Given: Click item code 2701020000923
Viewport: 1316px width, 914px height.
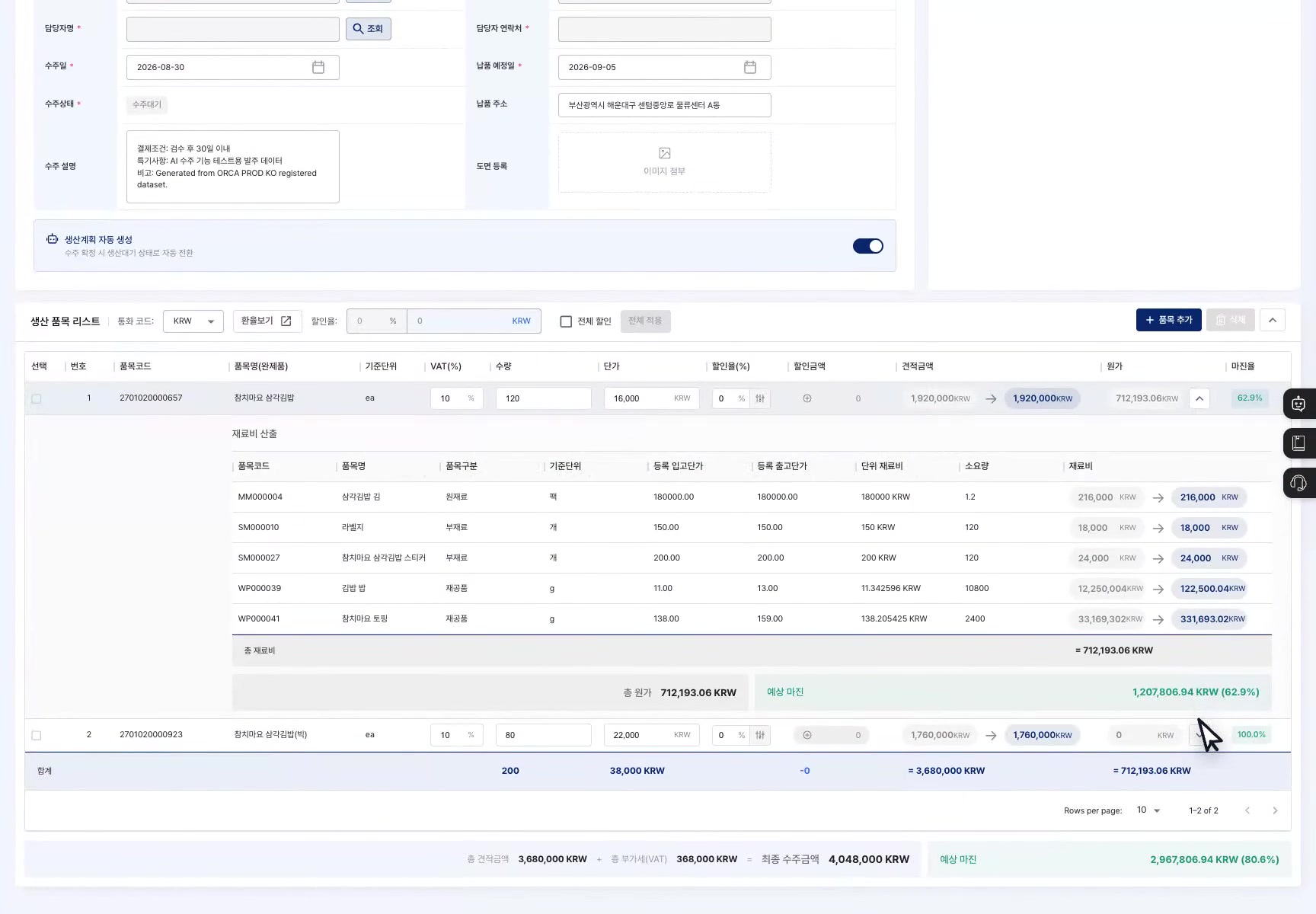Looking at the screenshot, I should [151, 734].
